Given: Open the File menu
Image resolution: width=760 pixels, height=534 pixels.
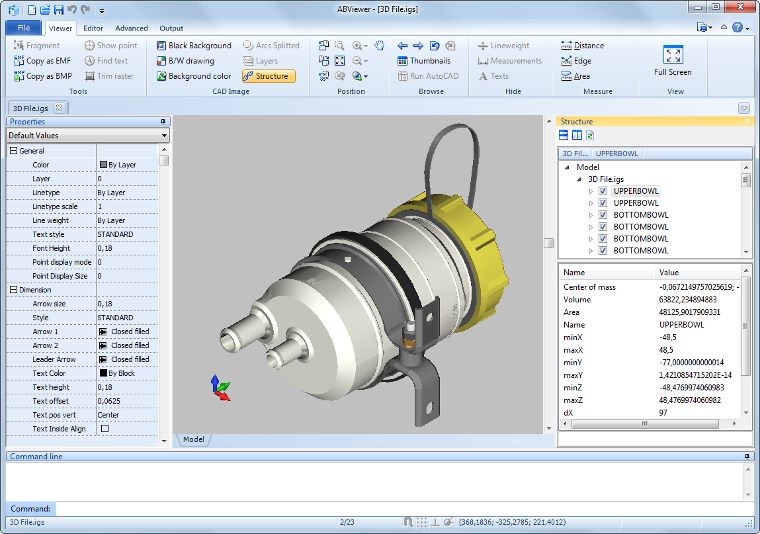Looking at the screenshot, I should click(x=23, y=28).
